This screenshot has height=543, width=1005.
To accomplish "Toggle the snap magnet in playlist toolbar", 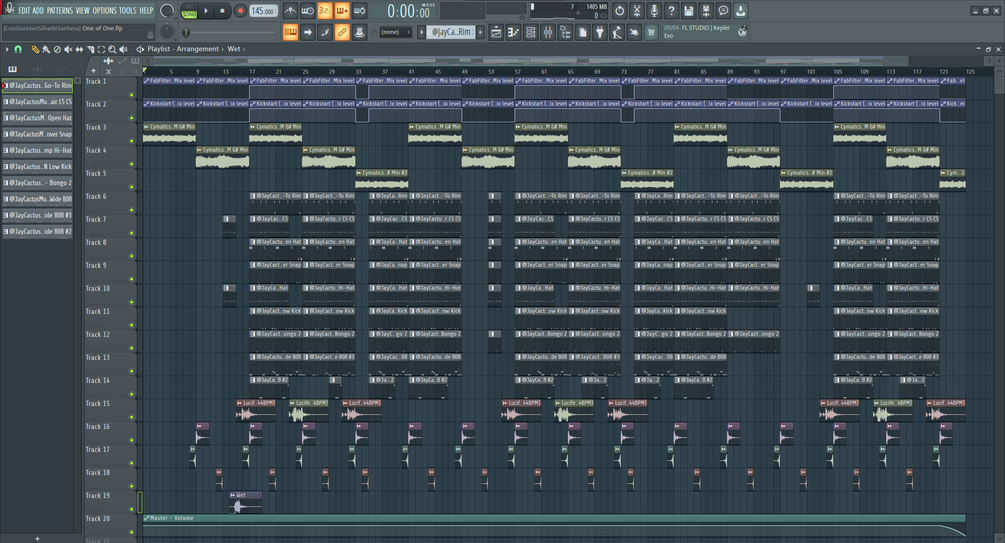I will pos(18,49).
